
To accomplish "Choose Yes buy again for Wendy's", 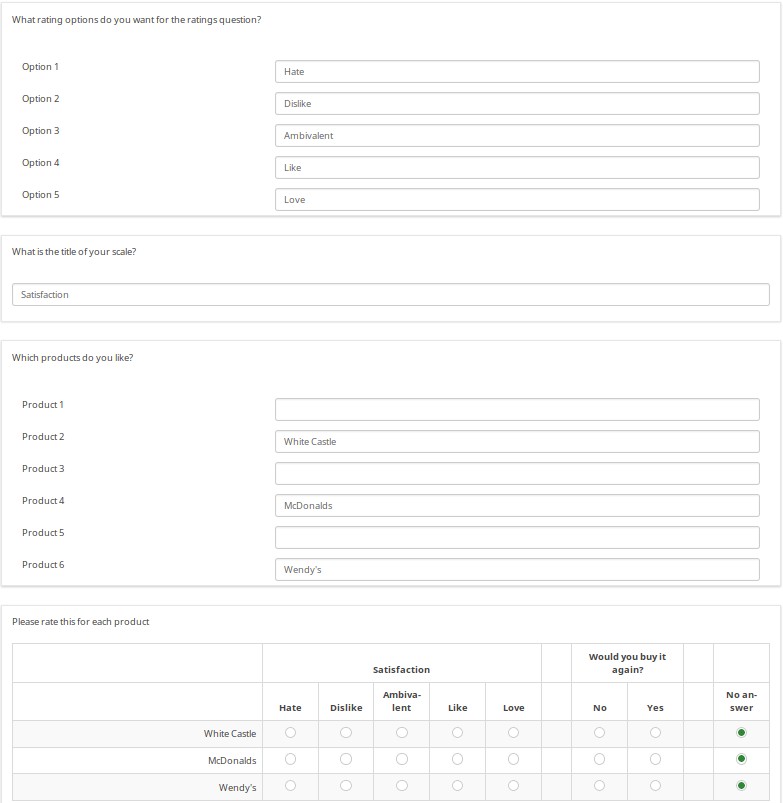I will pos(655,786).
